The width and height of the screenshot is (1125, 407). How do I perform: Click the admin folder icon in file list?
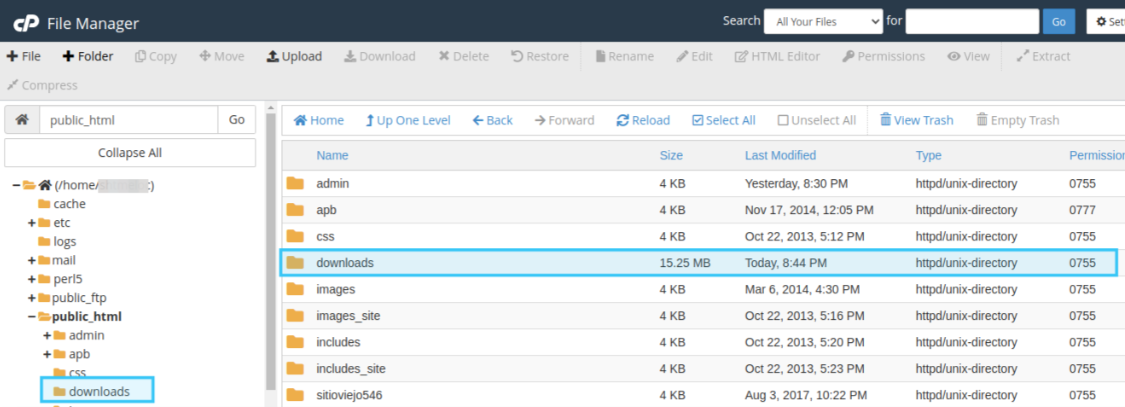296,183
